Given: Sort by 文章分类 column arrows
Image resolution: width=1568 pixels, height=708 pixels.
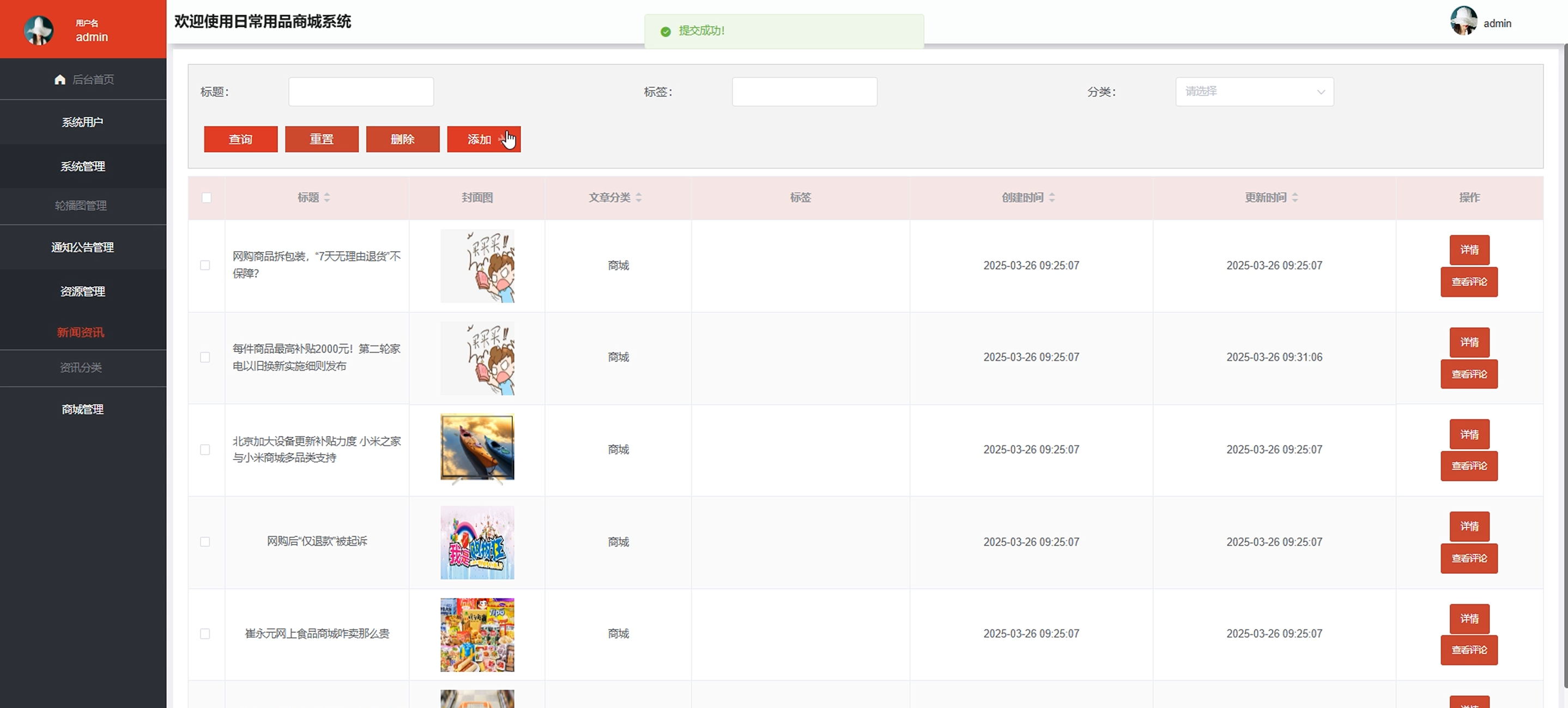Looking at the screenshot, I should click(639, 197).
